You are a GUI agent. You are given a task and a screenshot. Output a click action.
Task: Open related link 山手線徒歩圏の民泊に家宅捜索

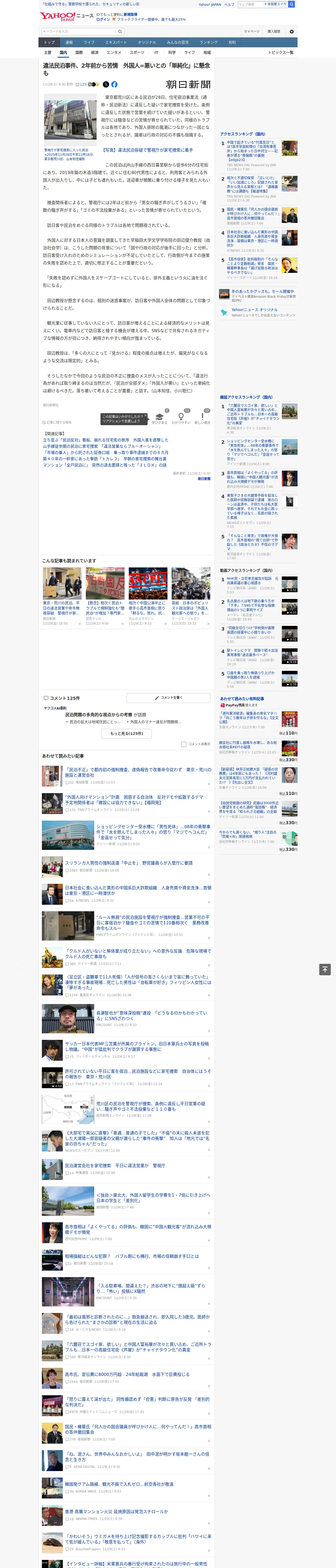click(x=102, y=446)
